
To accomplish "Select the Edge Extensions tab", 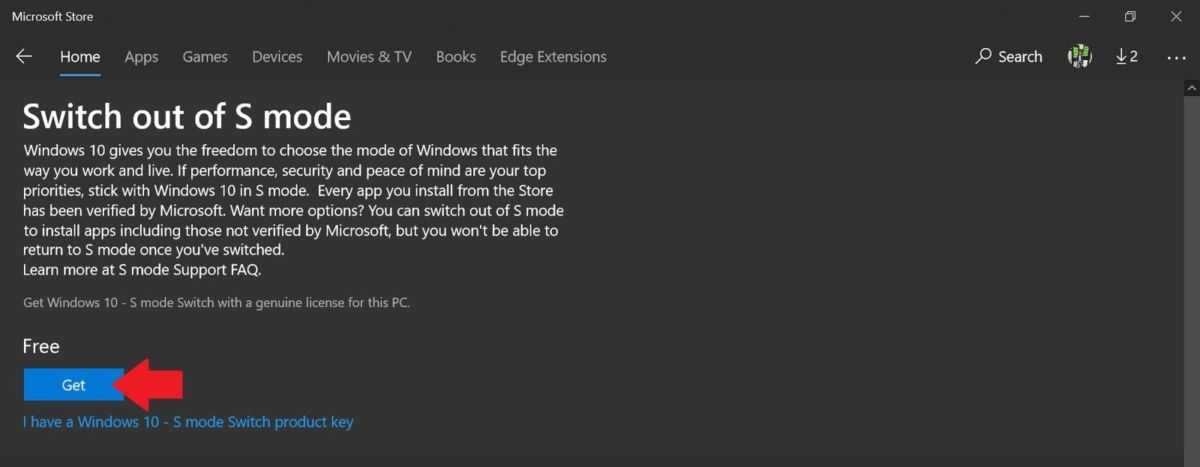I will click(553, 57).
